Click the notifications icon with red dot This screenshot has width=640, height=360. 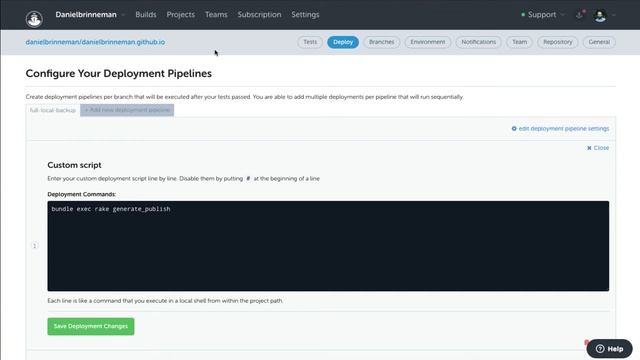tap(580, 15)
